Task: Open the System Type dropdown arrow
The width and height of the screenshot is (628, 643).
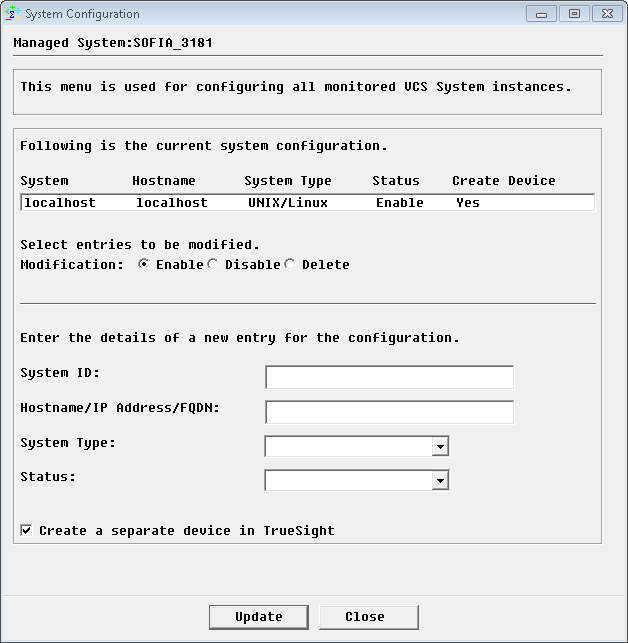Action: (x=440, y=446)
